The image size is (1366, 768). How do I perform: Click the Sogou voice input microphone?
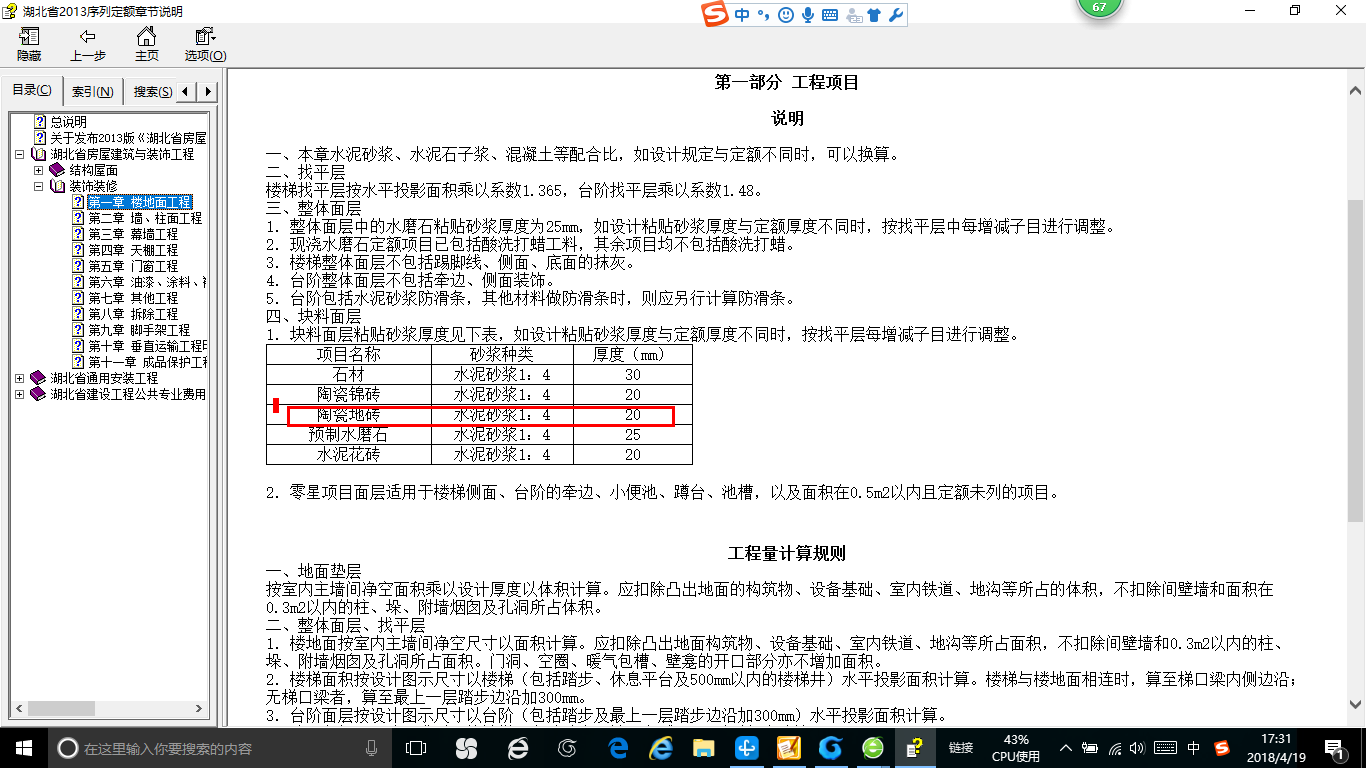[807, 15]
